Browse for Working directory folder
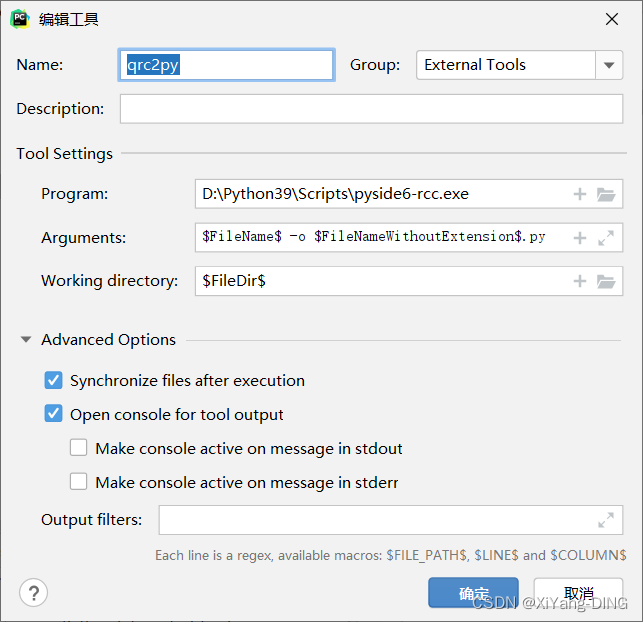The image size is (643, 622). point(606,281)
